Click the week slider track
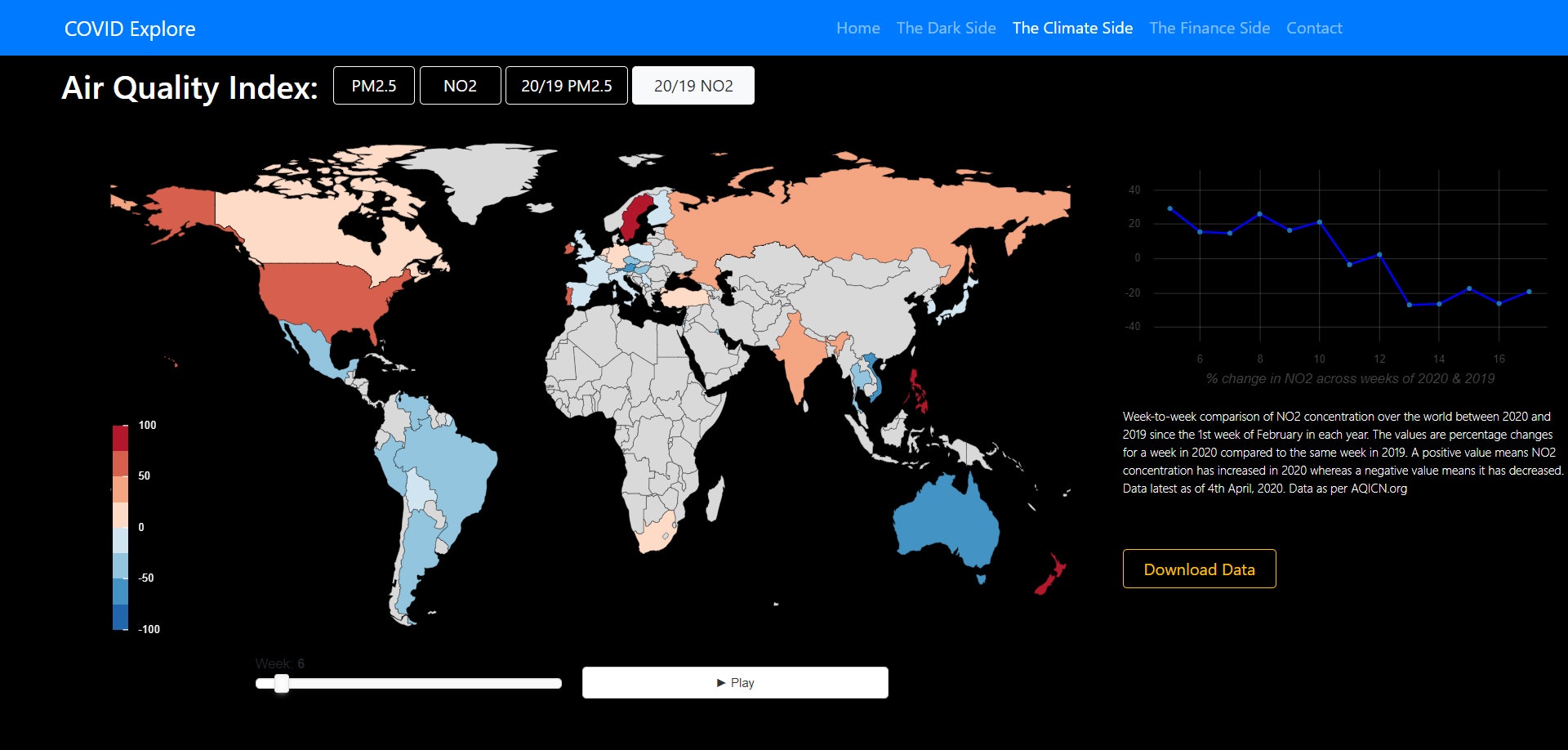Viewport: 1568px width, 750px height. (408, 683)
